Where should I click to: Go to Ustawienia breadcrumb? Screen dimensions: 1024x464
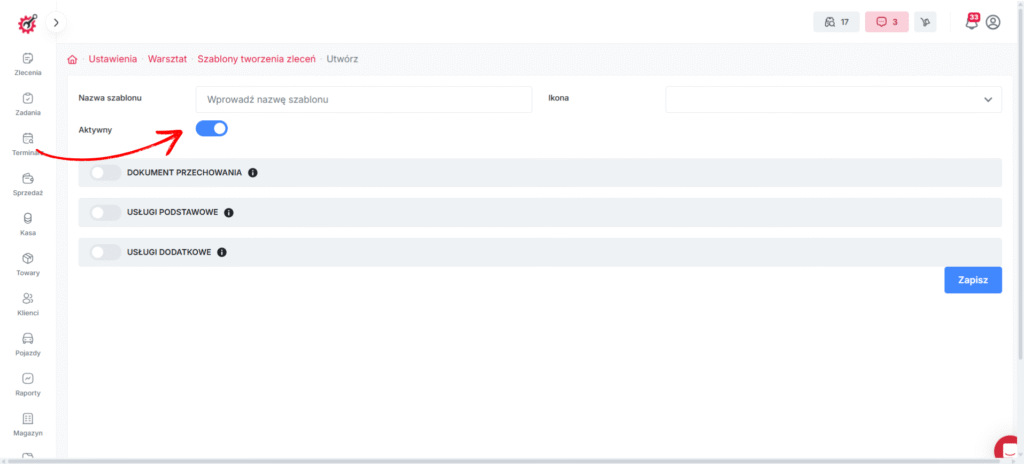point(112,59)
